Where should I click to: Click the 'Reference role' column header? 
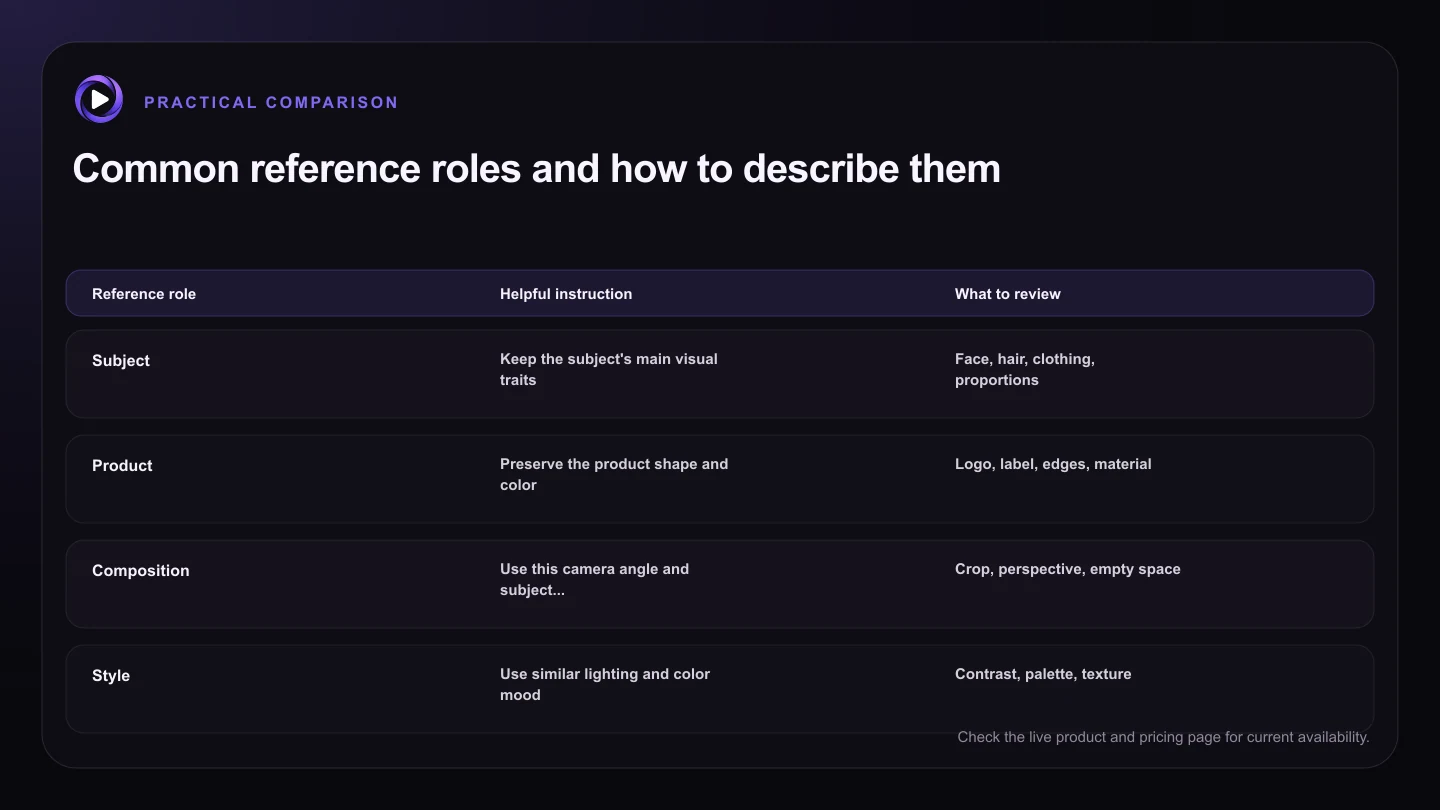144,294
